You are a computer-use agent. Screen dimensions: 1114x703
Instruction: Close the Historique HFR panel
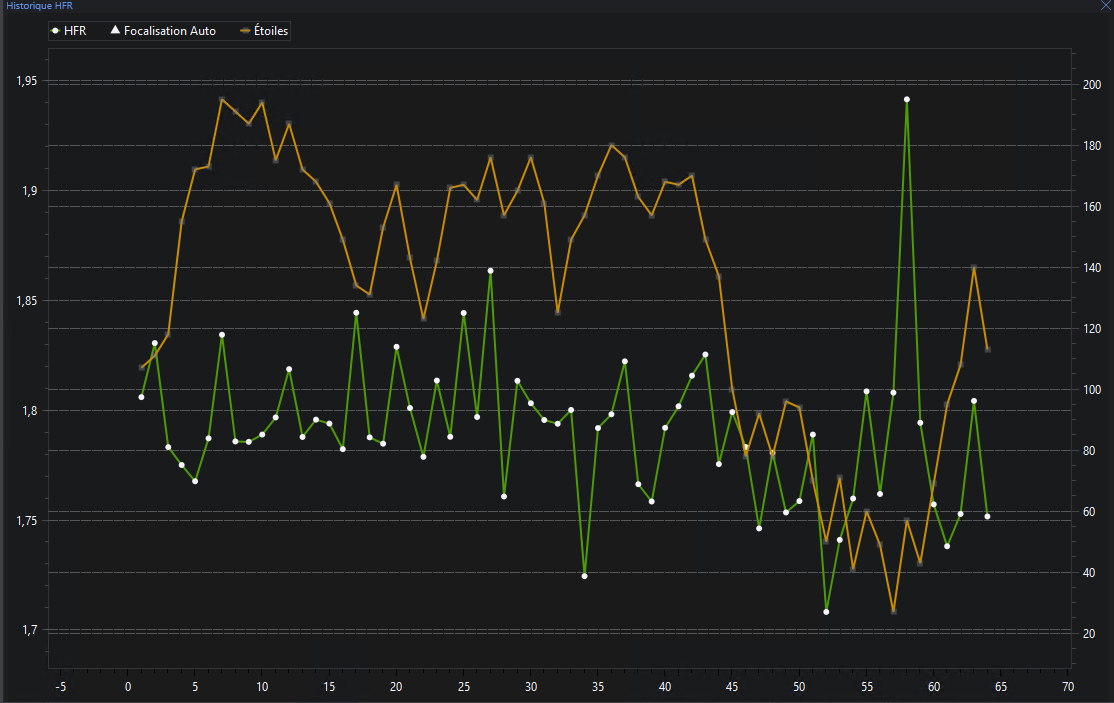coord(1105,6)
